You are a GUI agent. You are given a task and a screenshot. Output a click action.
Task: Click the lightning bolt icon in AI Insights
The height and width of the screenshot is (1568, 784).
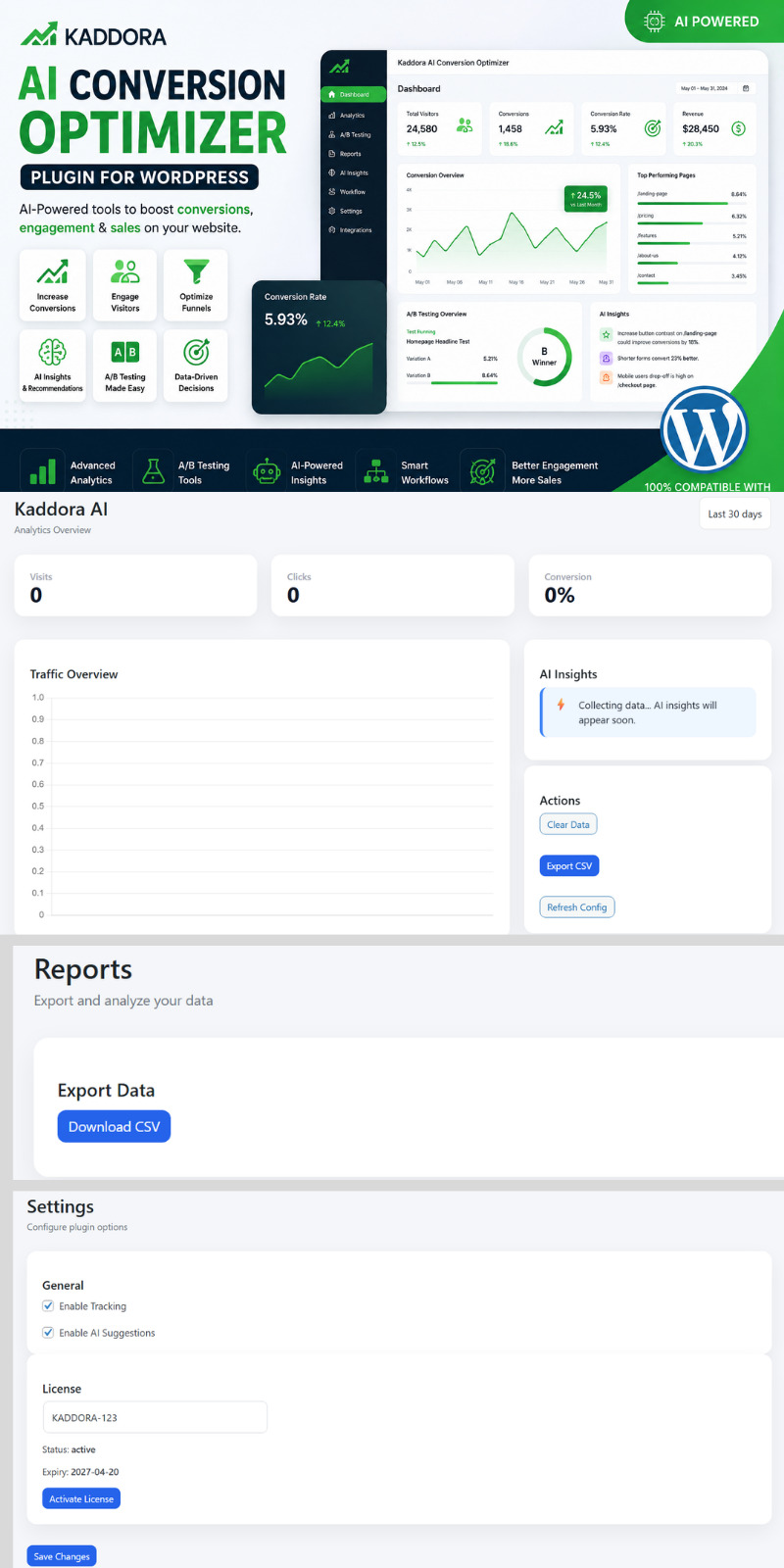point(561,705)
